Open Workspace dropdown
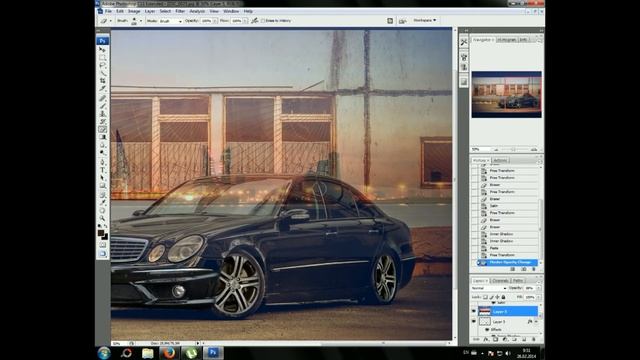Viewport: 640px width, 360px height. (x=424, y=20)
